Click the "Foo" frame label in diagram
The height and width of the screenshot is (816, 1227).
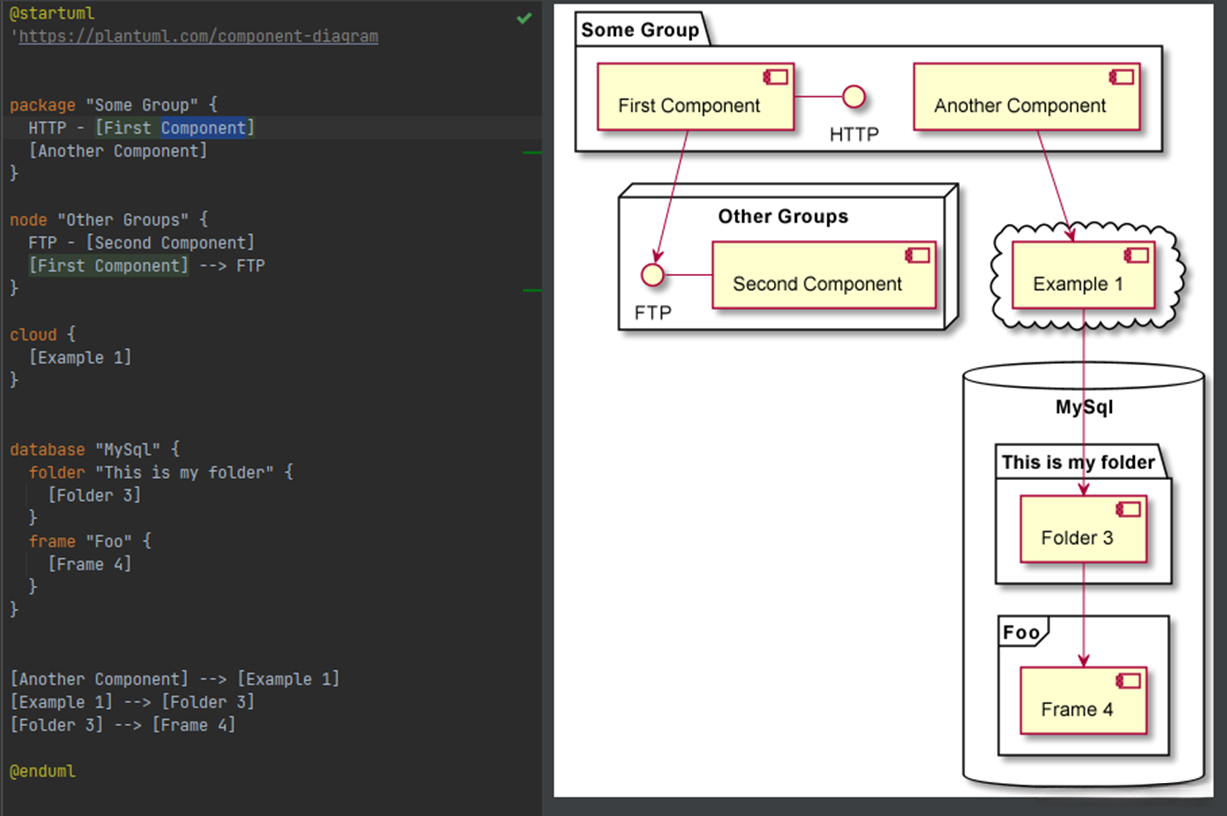1021,632
